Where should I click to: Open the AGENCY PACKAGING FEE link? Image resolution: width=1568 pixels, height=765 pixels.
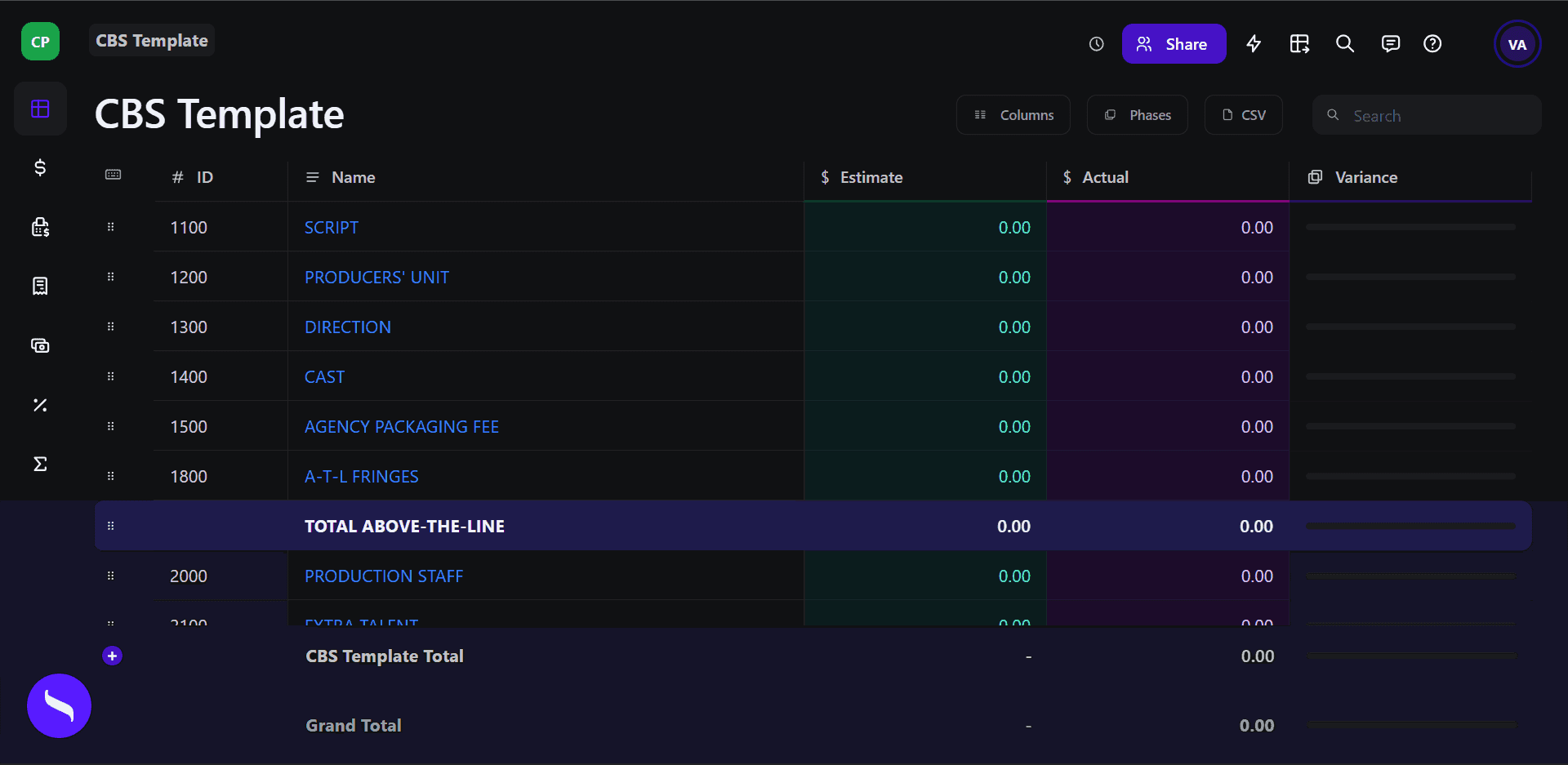coord(402,427)
